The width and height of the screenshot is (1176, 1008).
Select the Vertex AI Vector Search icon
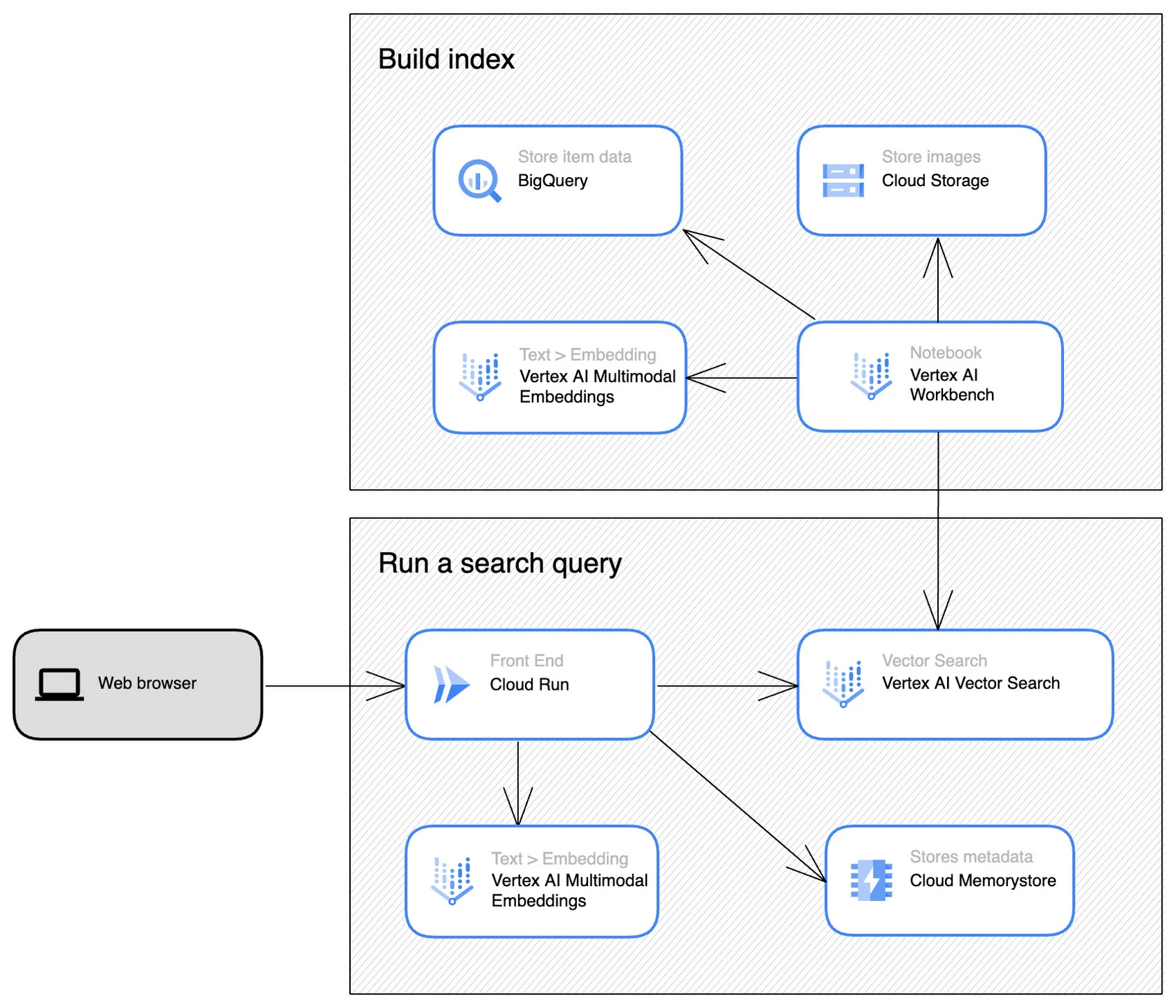pos(843,684)
